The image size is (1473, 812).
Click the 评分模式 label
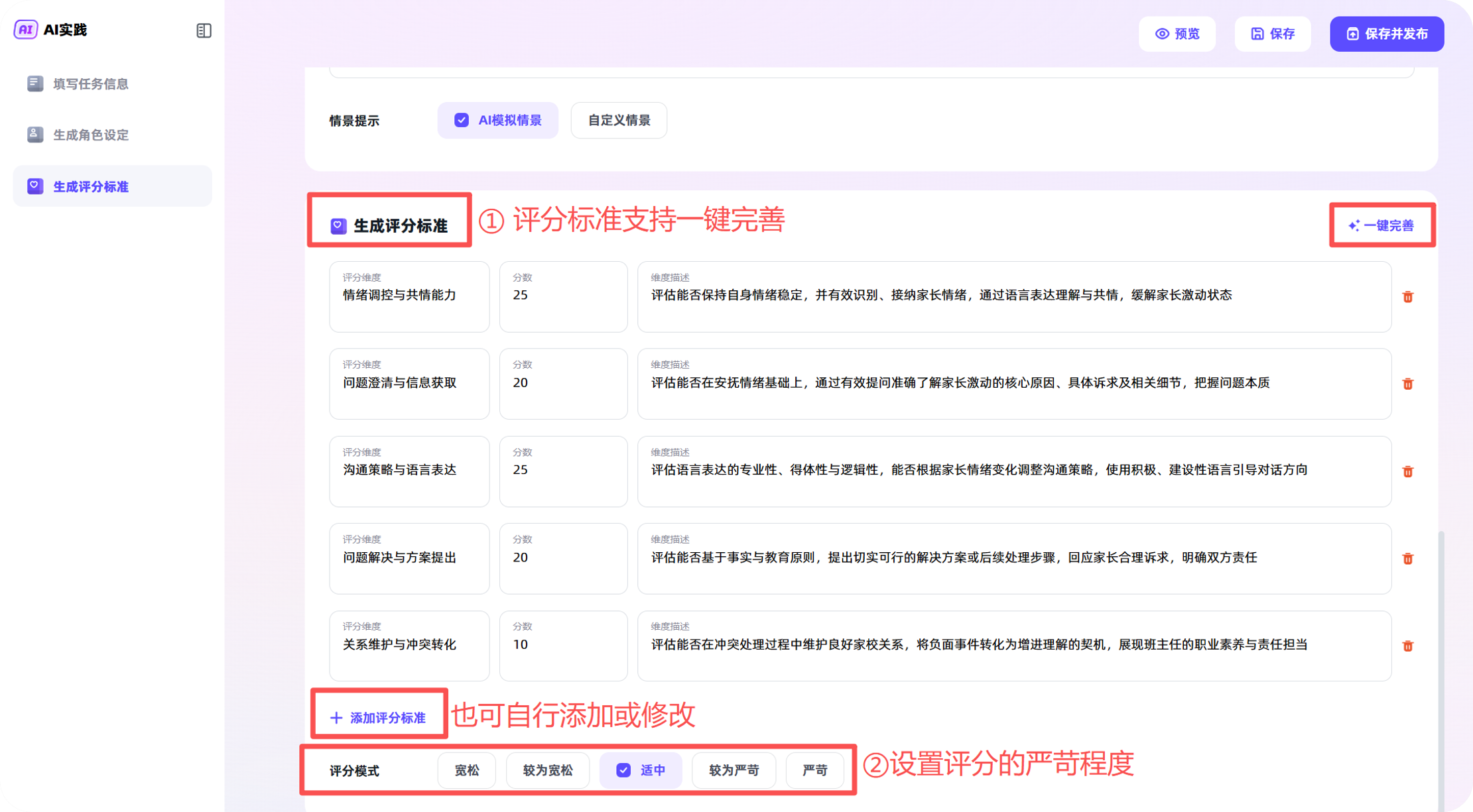[354, 771]
